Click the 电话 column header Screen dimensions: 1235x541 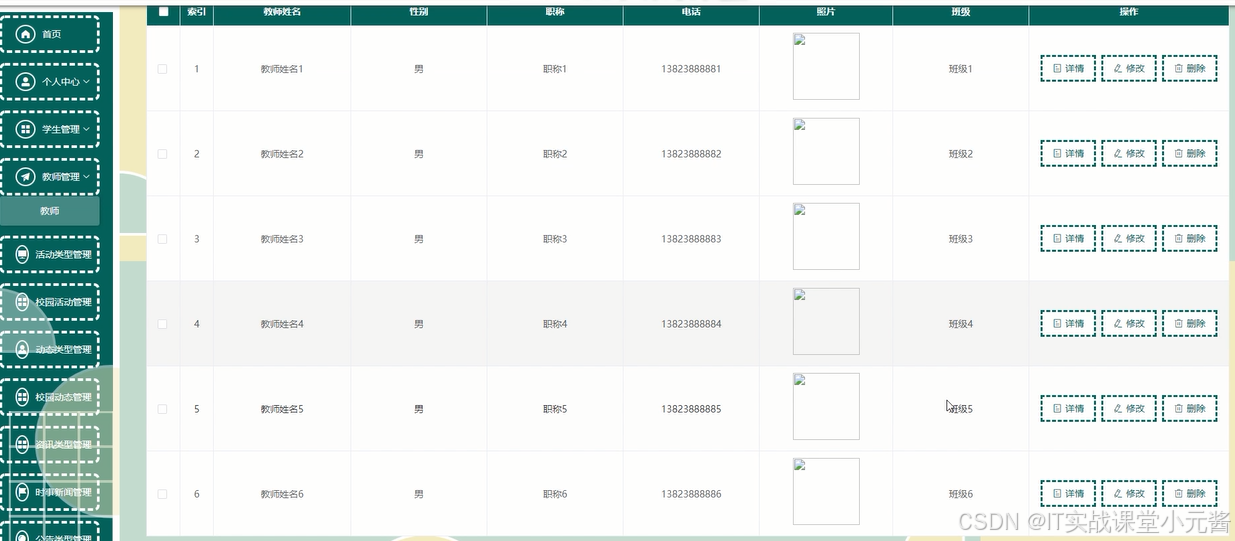[691, 12]
